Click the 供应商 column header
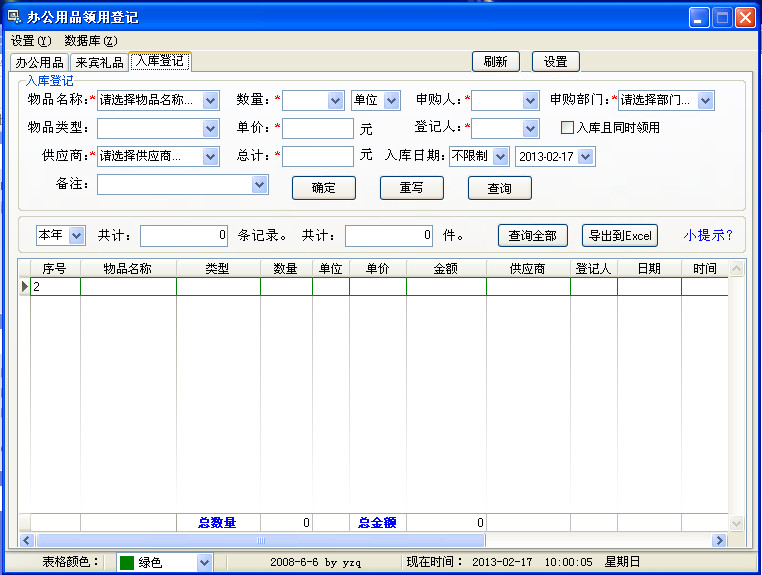The height and width of the screenshot is (575, 762). pyautogui.click(x=528, y=268)
